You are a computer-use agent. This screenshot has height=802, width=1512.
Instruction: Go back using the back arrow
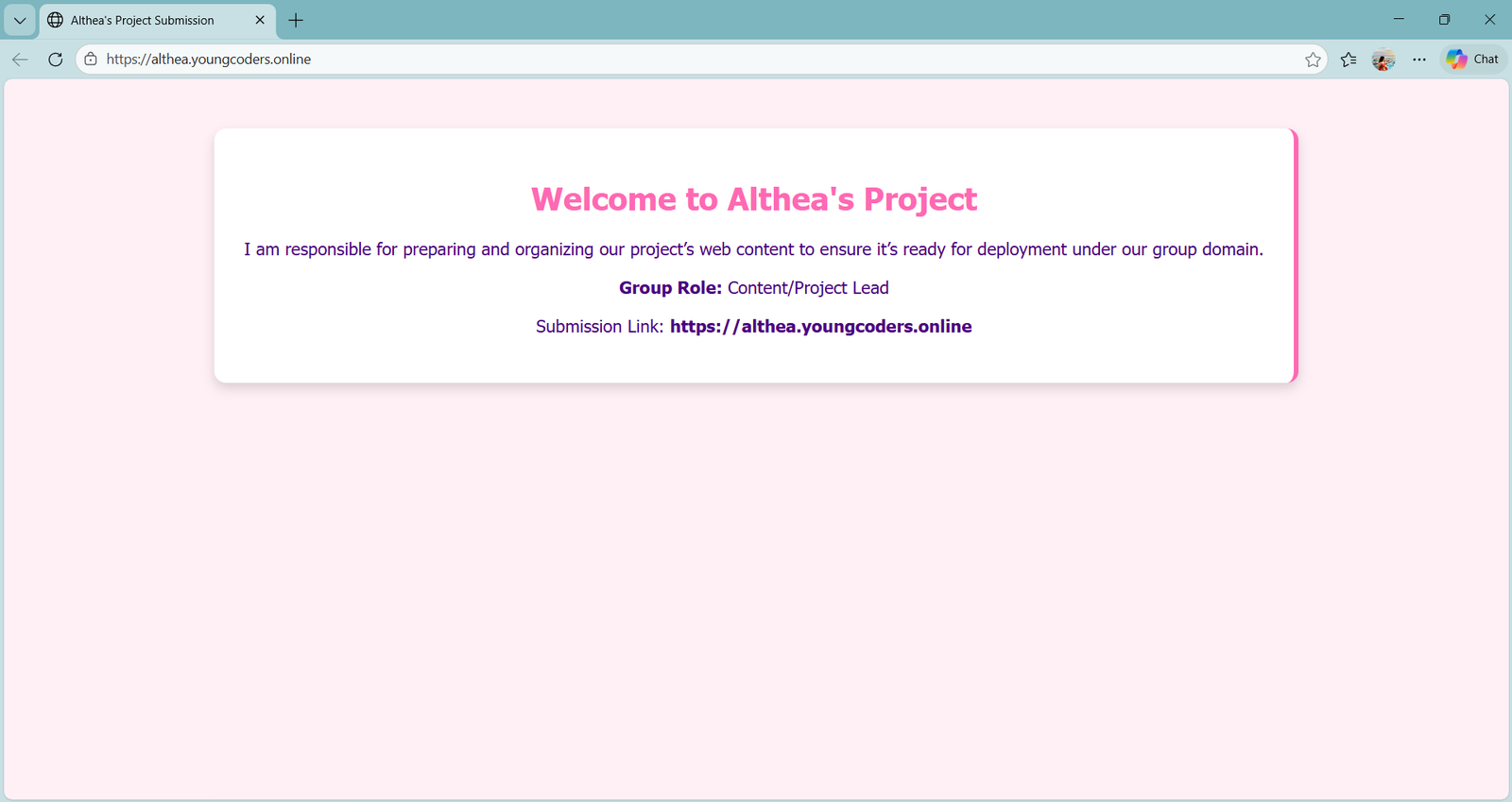(x=20, y=60)
